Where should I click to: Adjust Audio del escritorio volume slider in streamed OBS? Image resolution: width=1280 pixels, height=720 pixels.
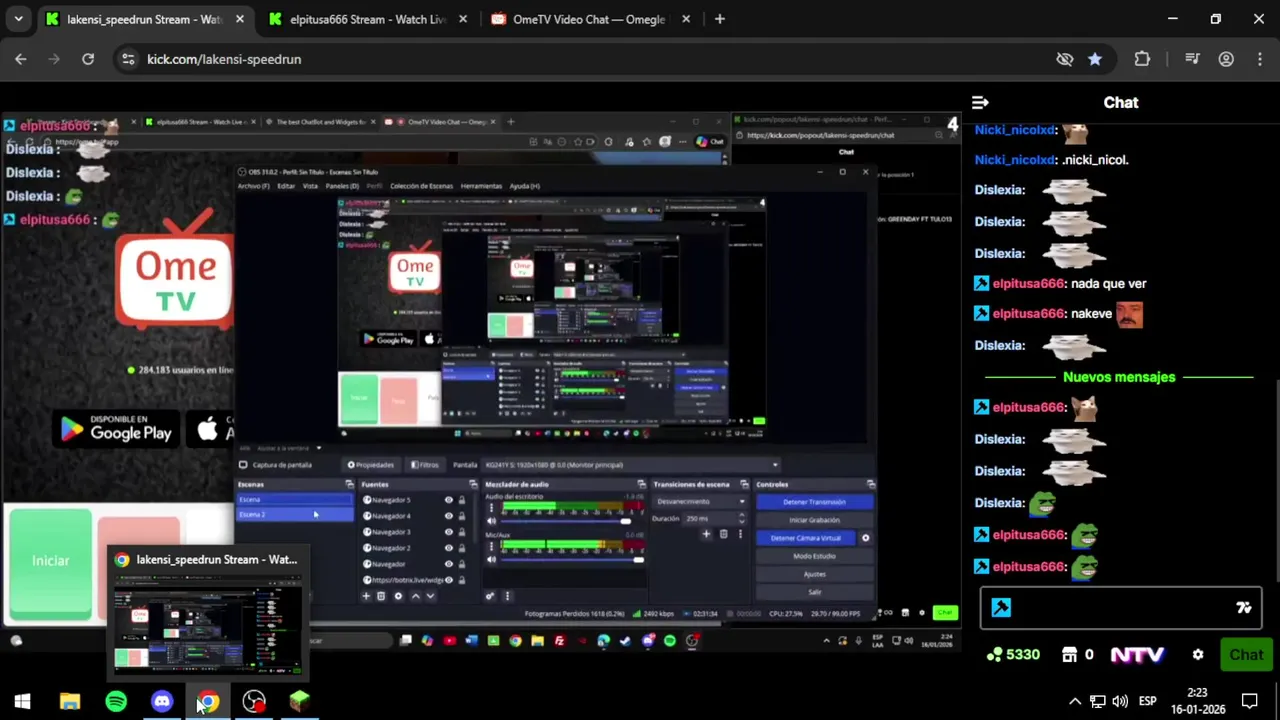tap(566, 521)
